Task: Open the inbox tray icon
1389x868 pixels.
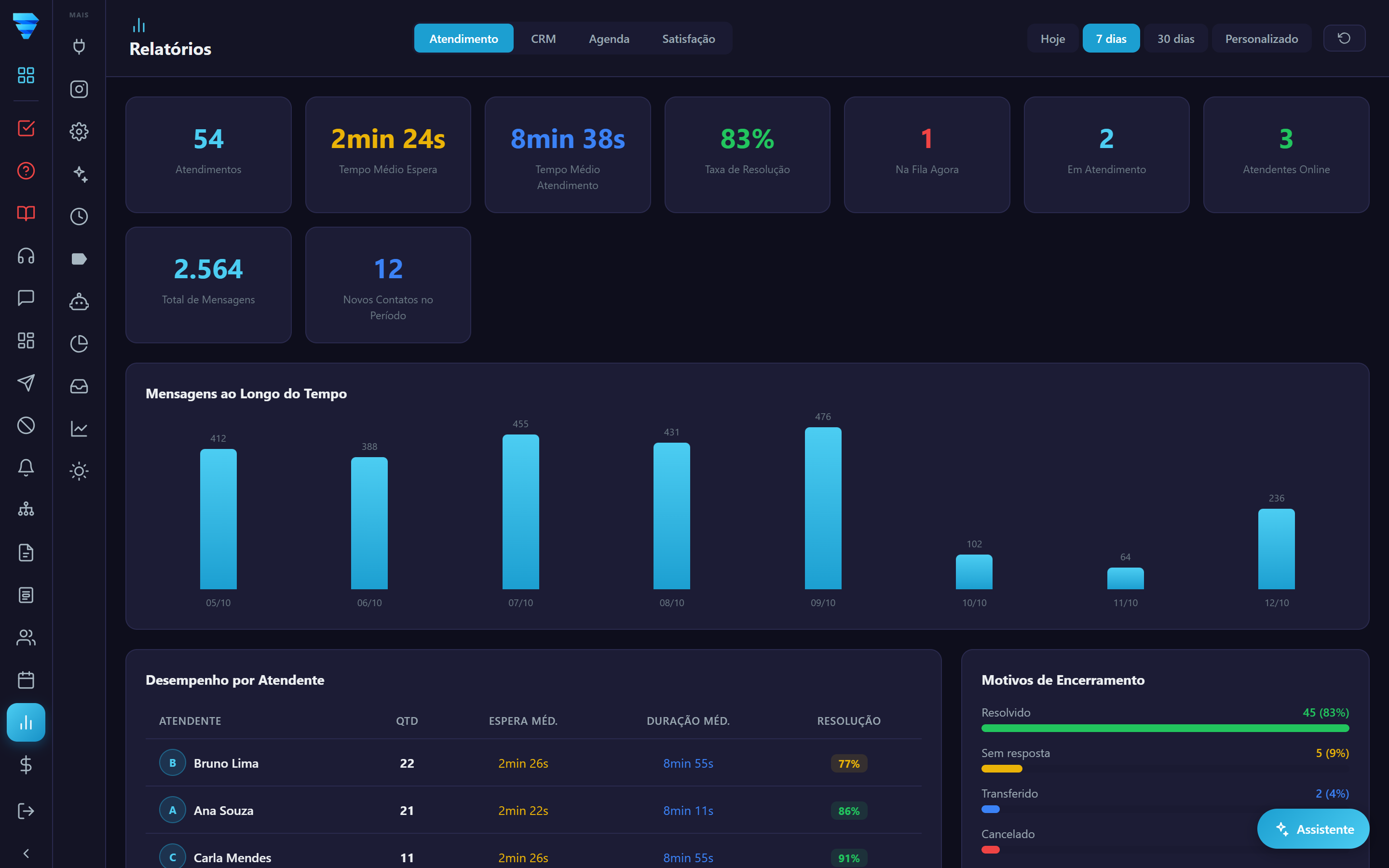Action: tap(79, 386)
